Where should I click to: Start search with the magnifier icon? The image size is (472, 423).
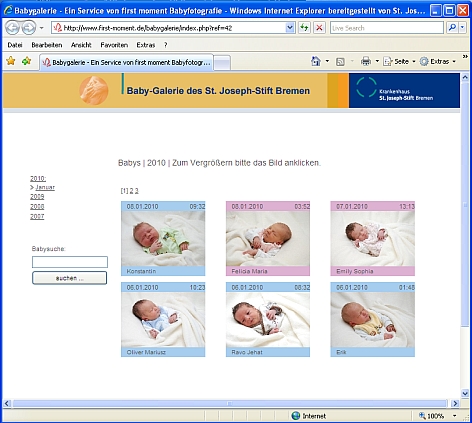tap(452, 28)
